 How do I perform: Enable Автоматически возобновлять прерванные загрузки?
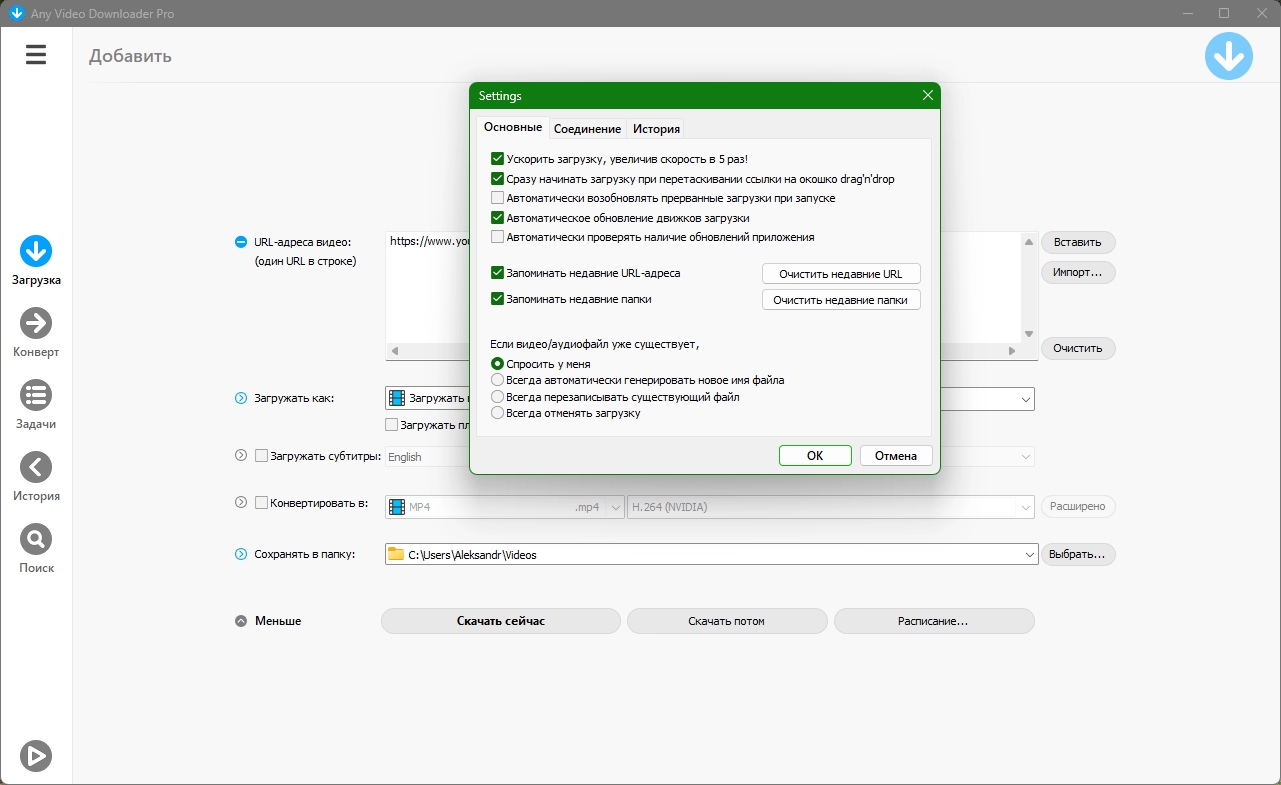point(497,198)
